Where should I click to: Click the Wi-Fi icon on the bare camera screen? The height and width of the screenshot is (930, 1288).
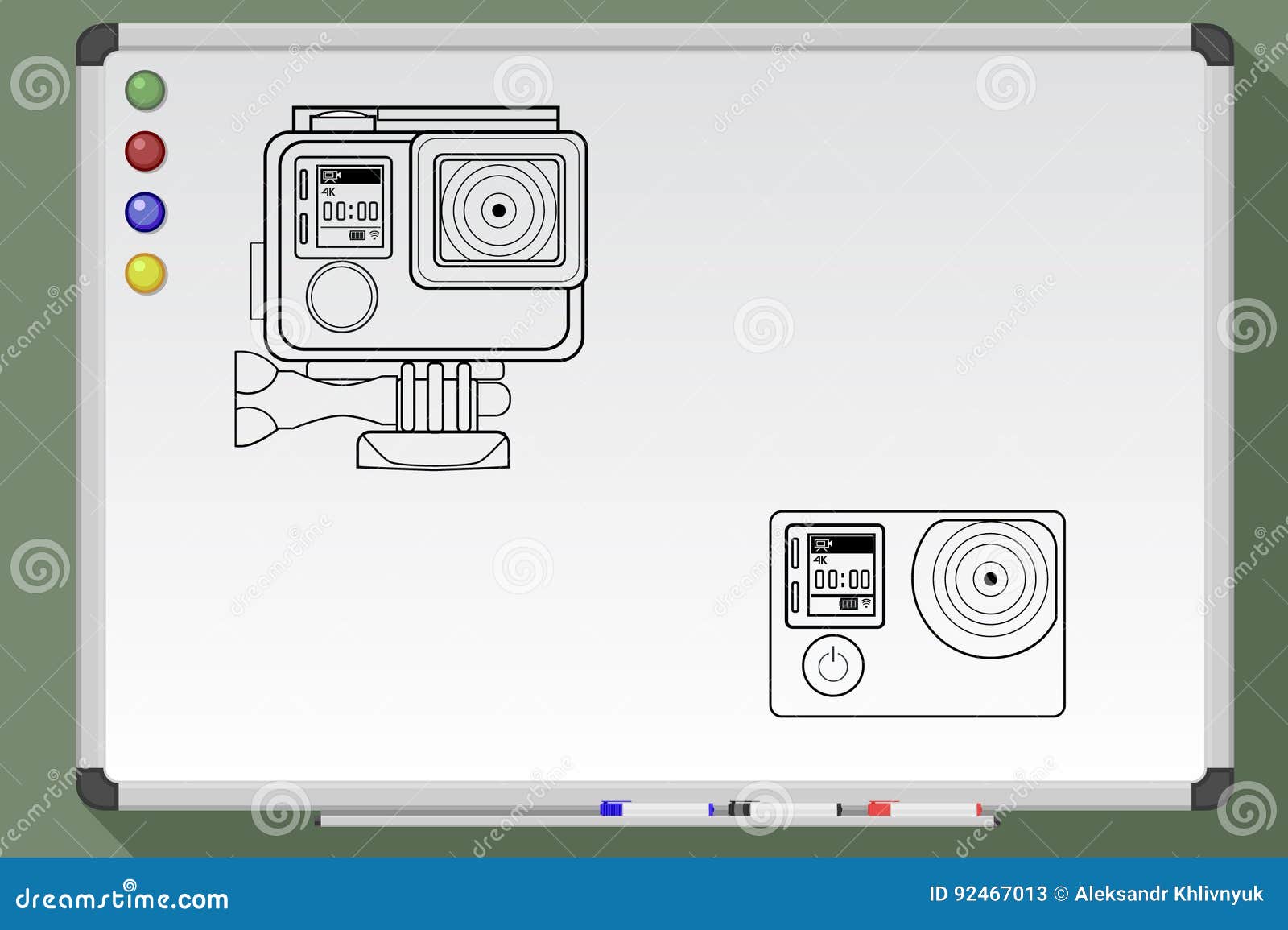(x=866, y=603)
